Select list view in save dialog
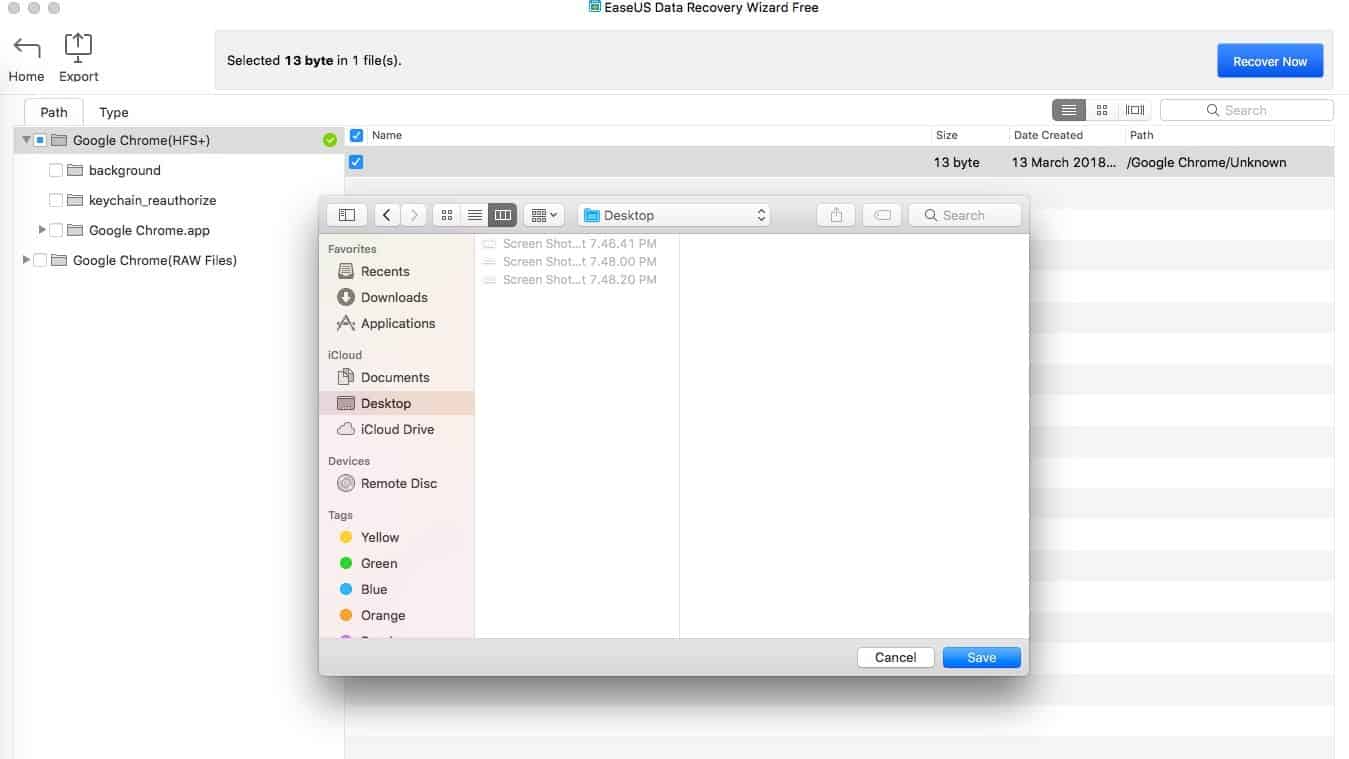 click(x=475, y=215)
